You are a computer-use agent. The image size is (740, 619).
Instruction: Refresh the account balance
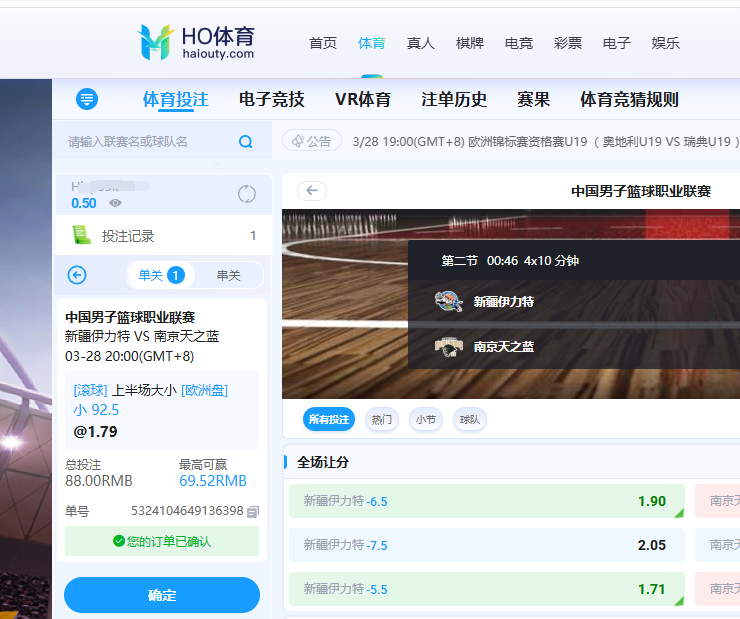coord(247,194)
